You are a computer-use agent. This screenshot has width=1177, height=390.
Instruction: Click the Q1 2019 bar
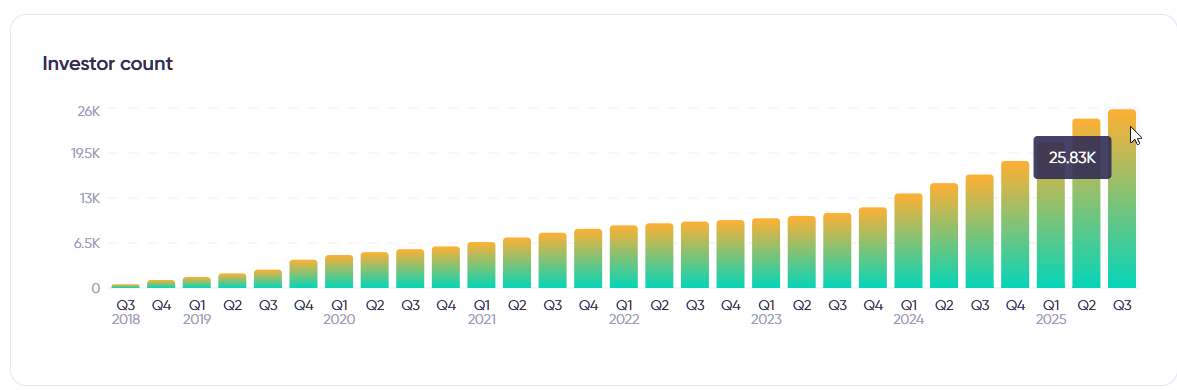tap(197, 282)
